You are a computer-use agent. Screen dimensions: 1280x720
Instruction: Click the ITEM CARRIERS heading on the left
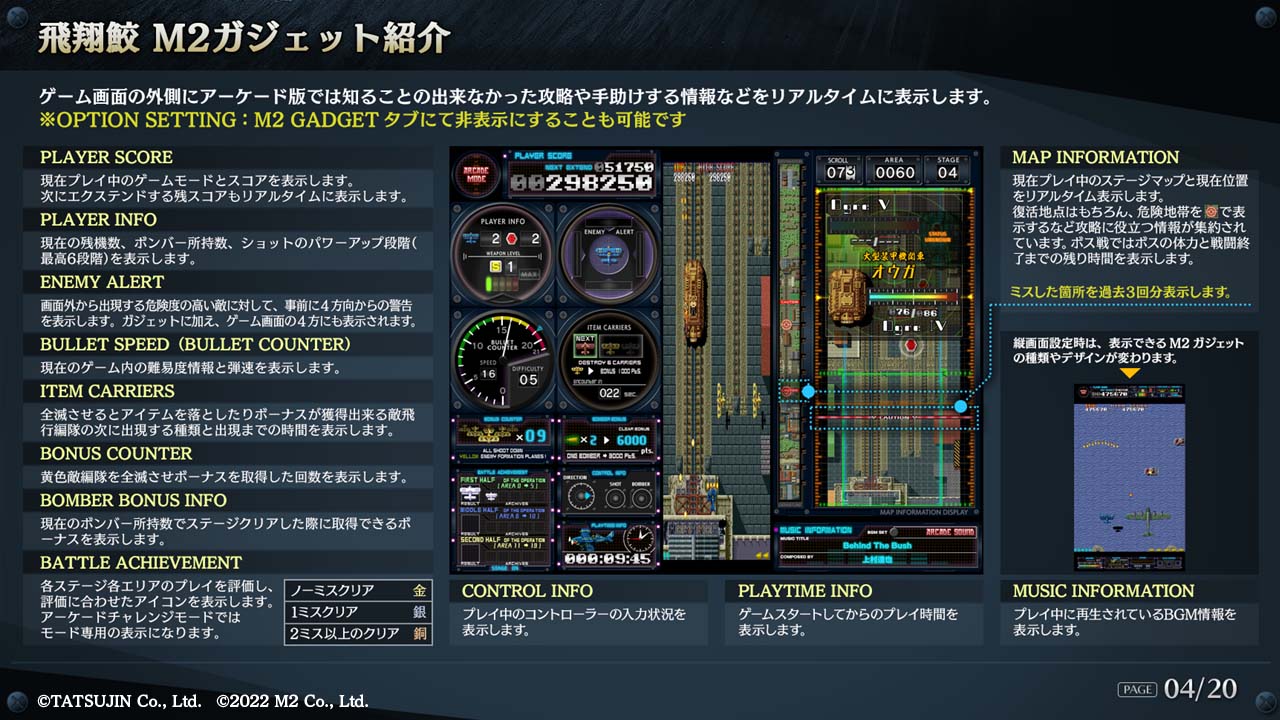pyautogui.click(x=107, y=391)
